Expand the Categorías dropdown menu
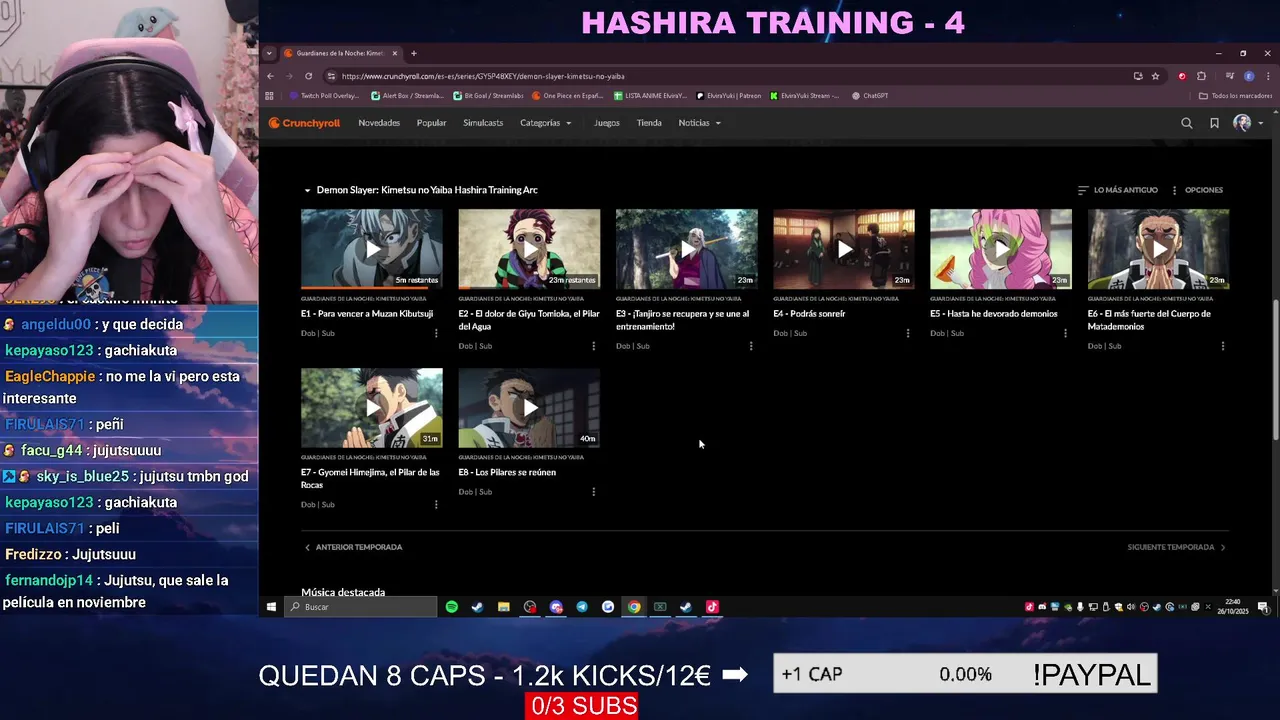Screen dimensions: 1280x720 [546, 123]
